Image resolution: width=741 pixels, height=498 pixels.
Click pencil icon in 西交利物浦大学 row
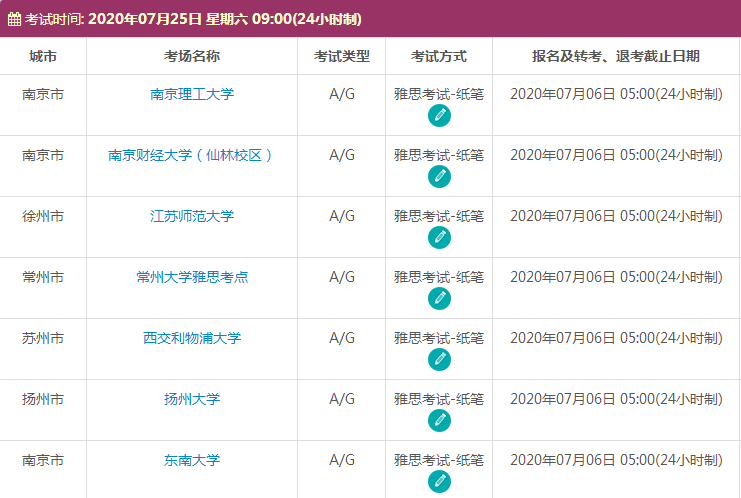pyautogui.click(x=439, y=360)
